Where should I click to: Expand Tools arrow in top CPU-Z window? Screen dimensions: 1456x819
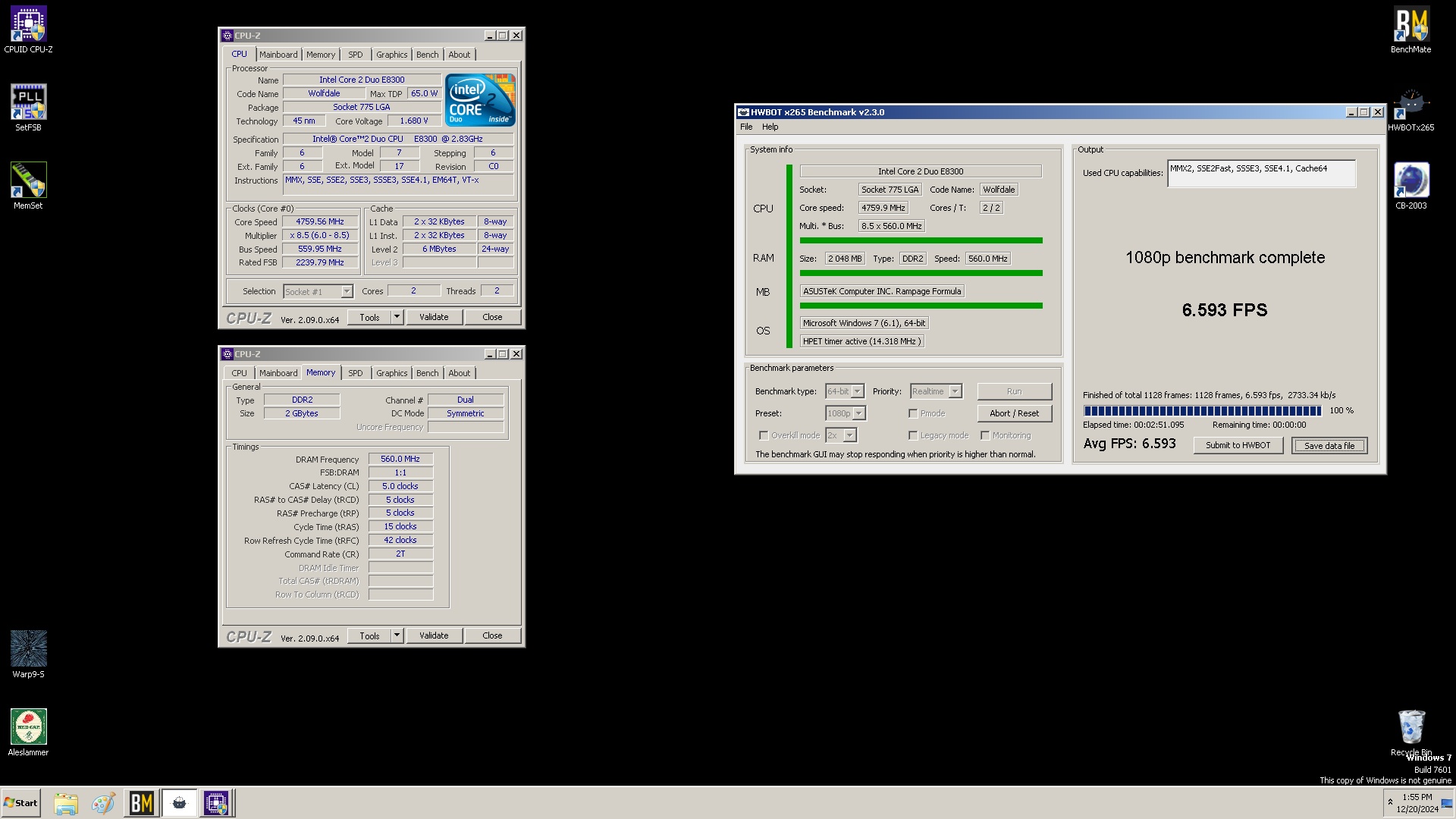click(397, 317)
